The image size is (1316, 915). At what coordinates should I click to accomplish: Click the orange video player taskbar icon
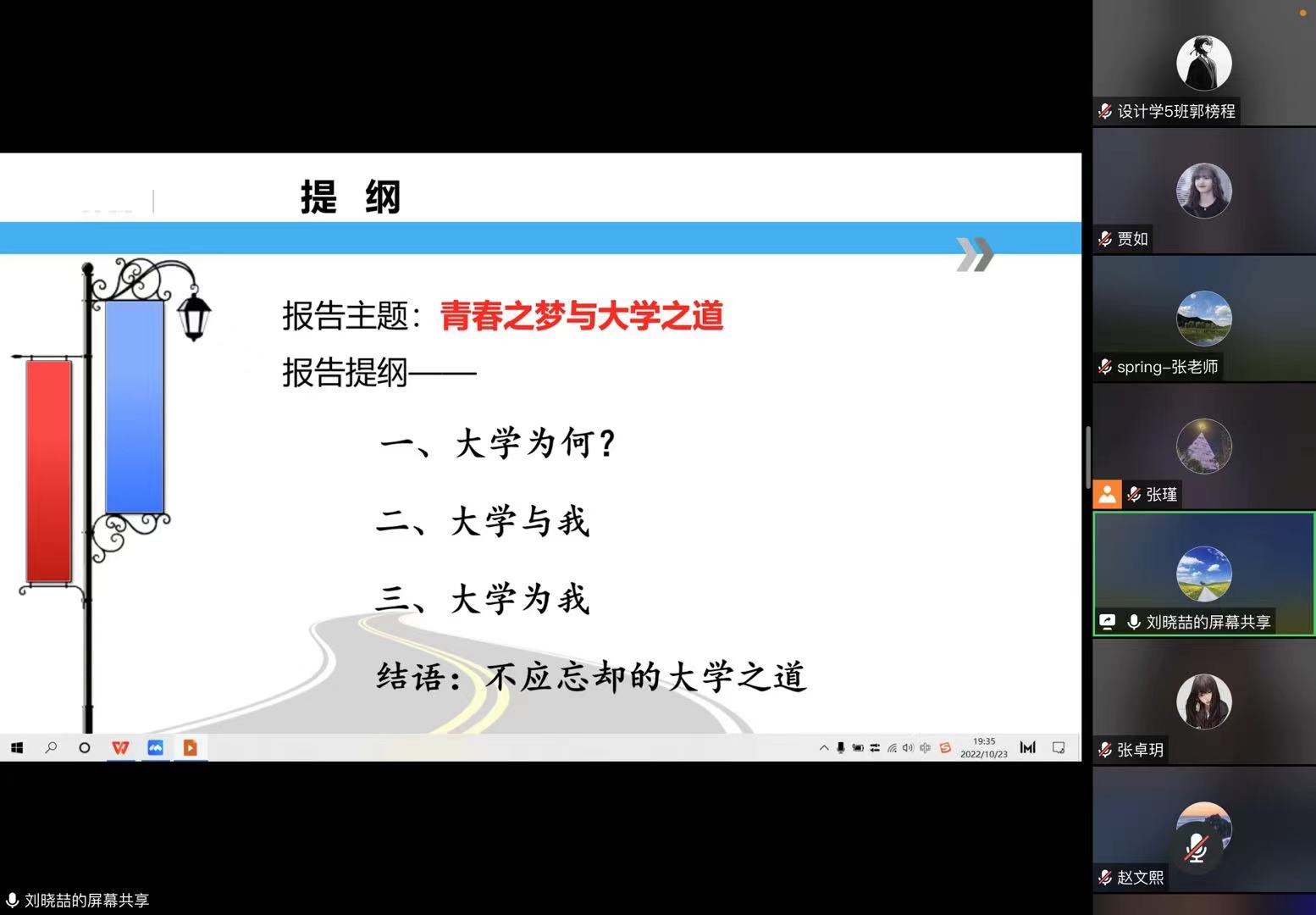(x=190, y=747)
